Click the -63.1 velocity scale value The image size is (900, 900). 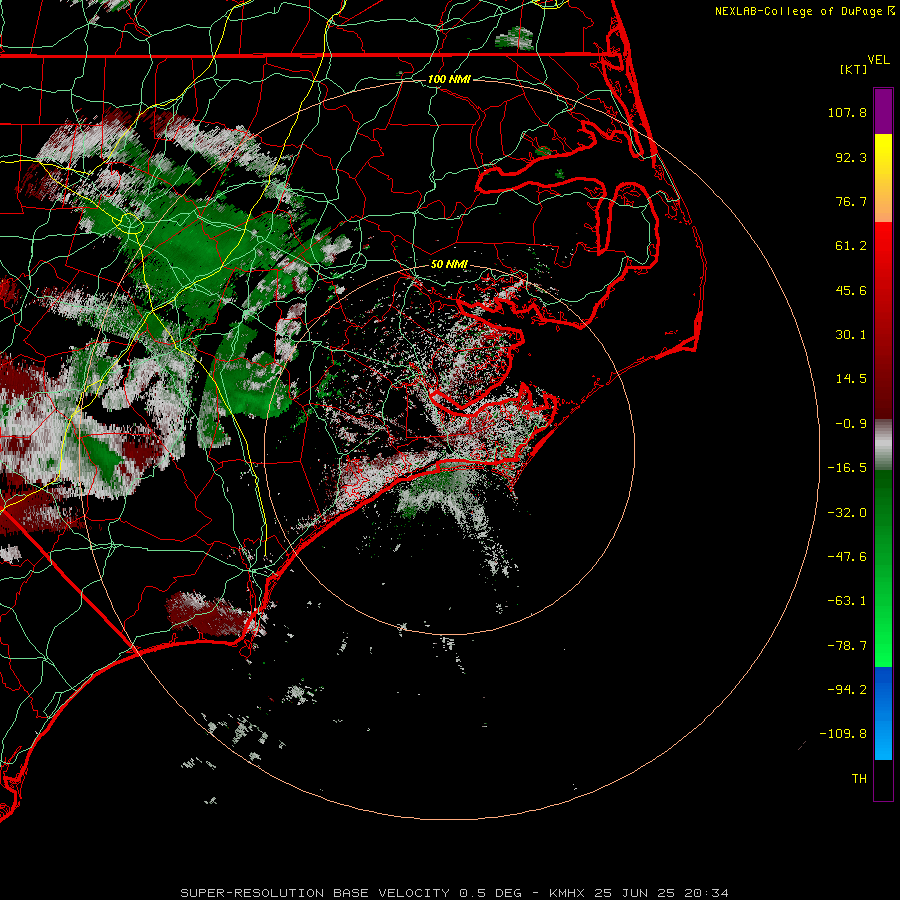[x=847, y=601]
